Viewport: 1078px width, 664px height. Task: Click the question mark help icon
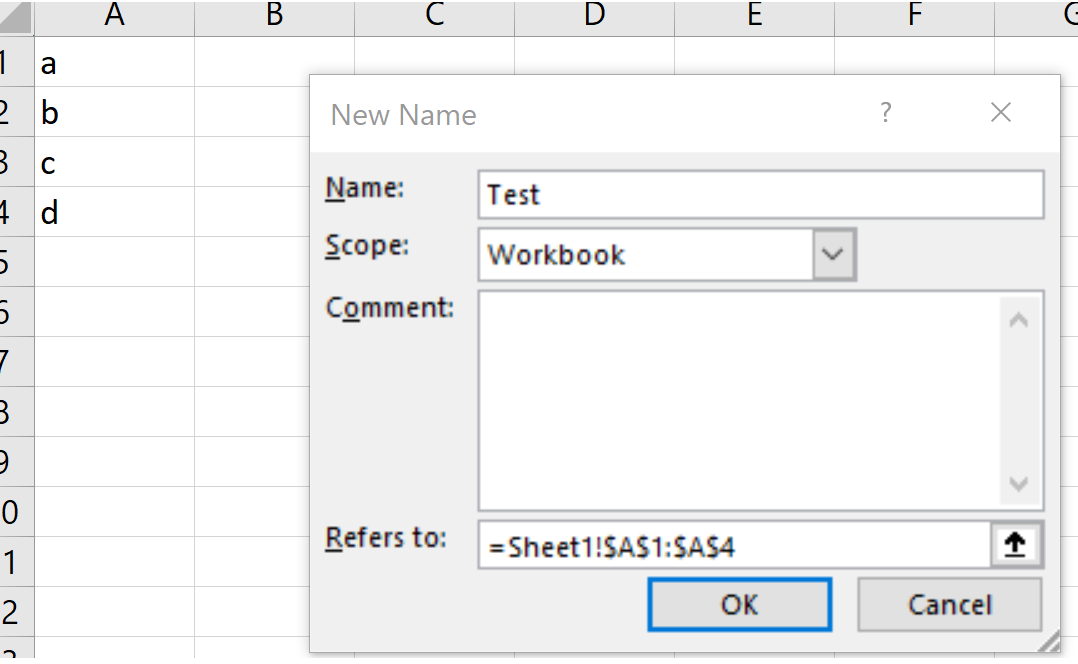click(x=885, y=113)
